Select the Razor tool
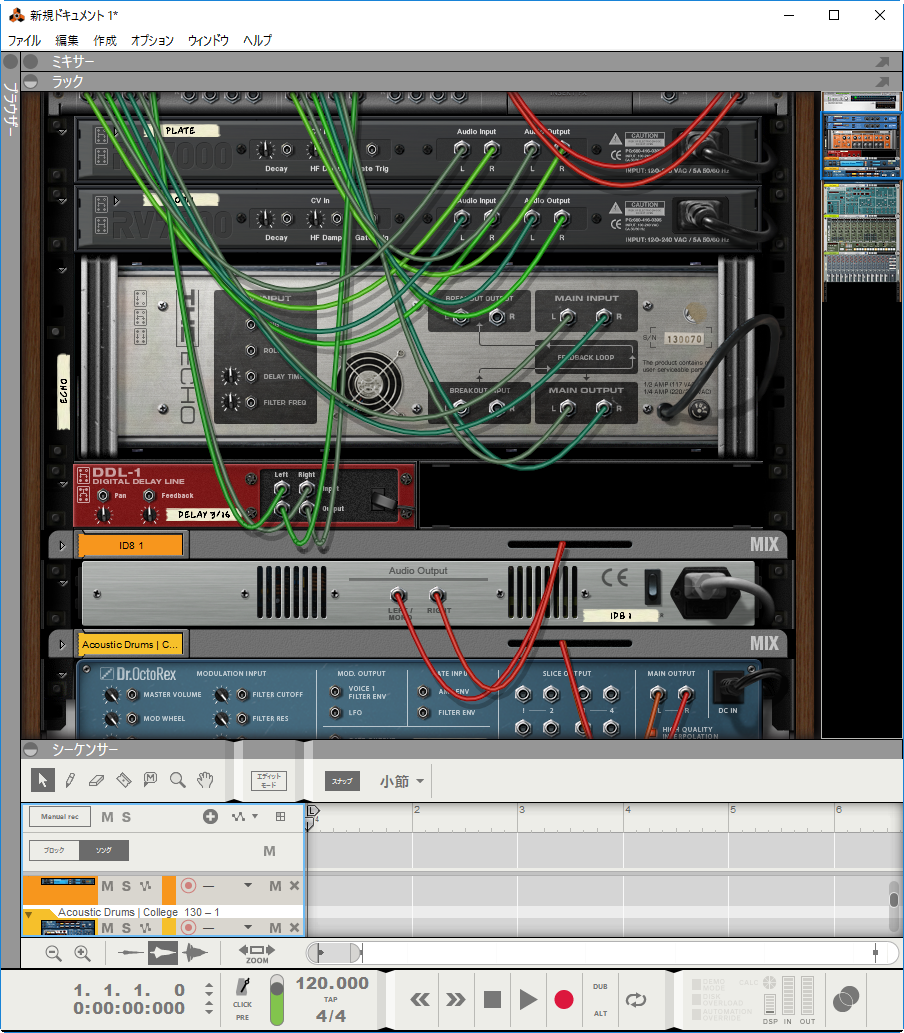Screen dimensions: 904x1033 [123, 781]
